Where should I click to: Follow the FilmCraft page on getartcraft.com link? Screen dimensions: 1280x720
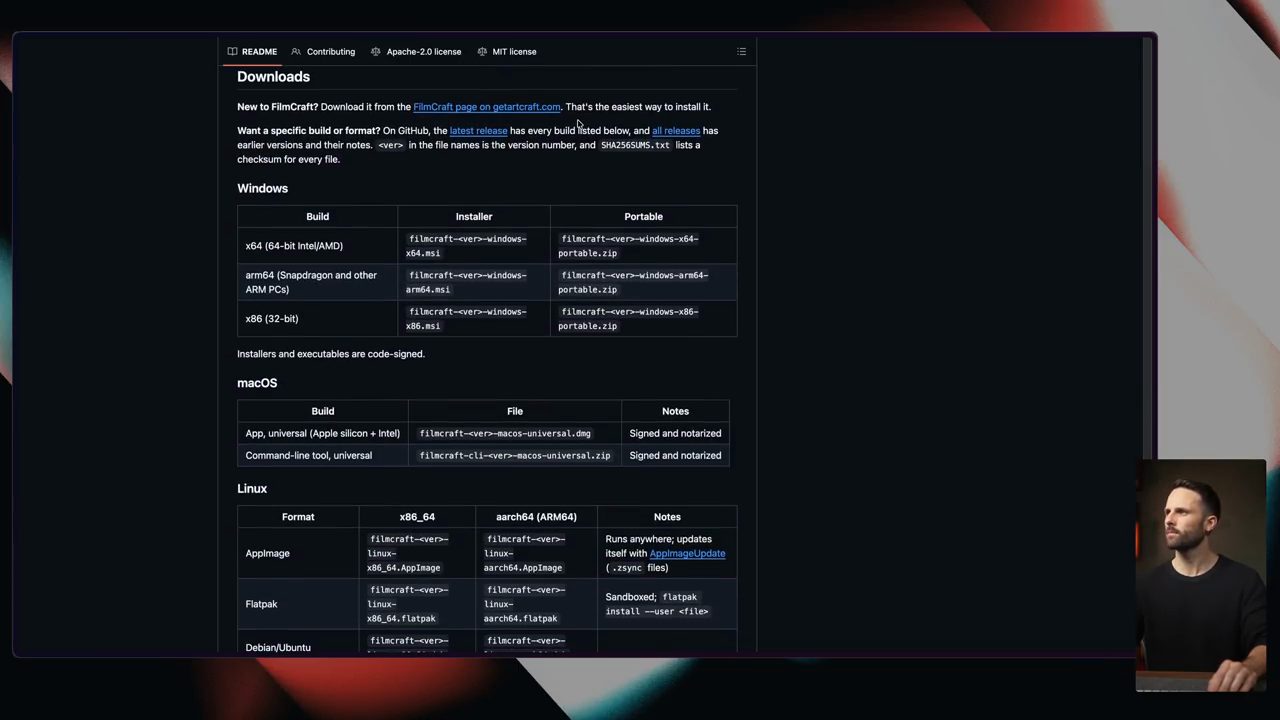click(x=487, y=107)
